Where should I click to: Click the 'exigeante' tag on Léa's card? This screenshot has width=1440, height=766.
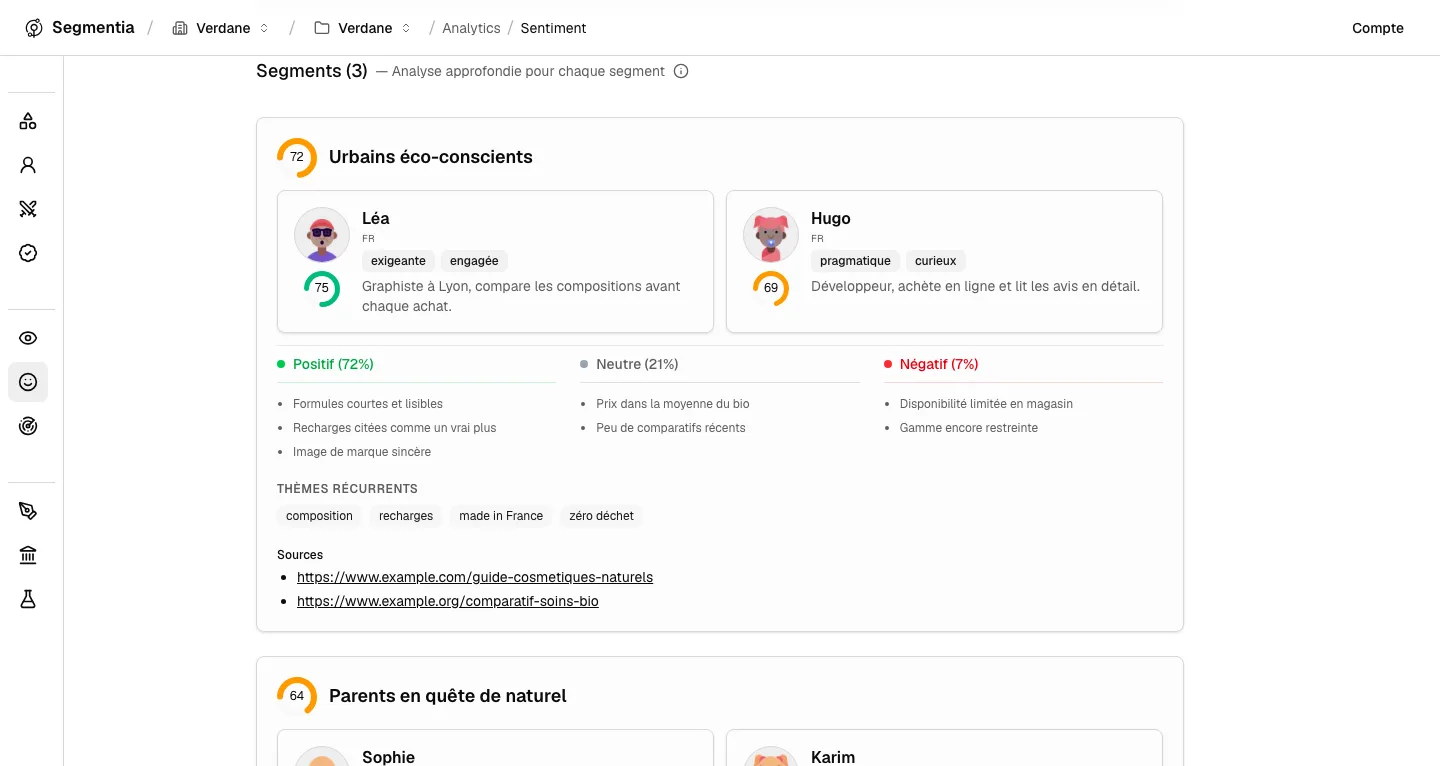398,261
